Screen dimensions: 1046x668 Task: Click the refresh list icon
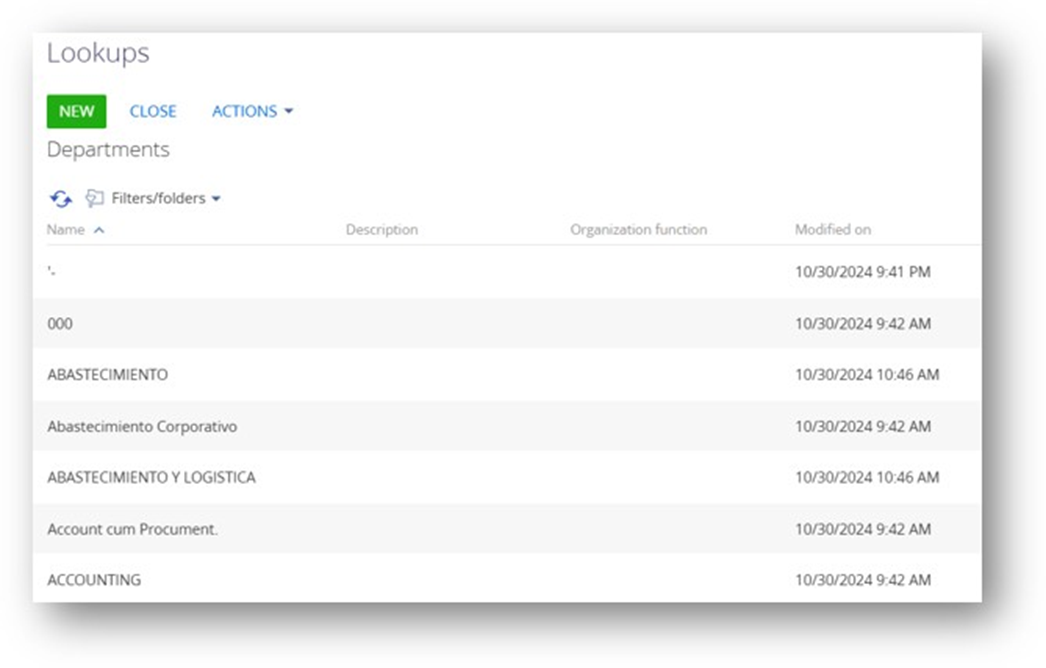[x=61, y=199]
